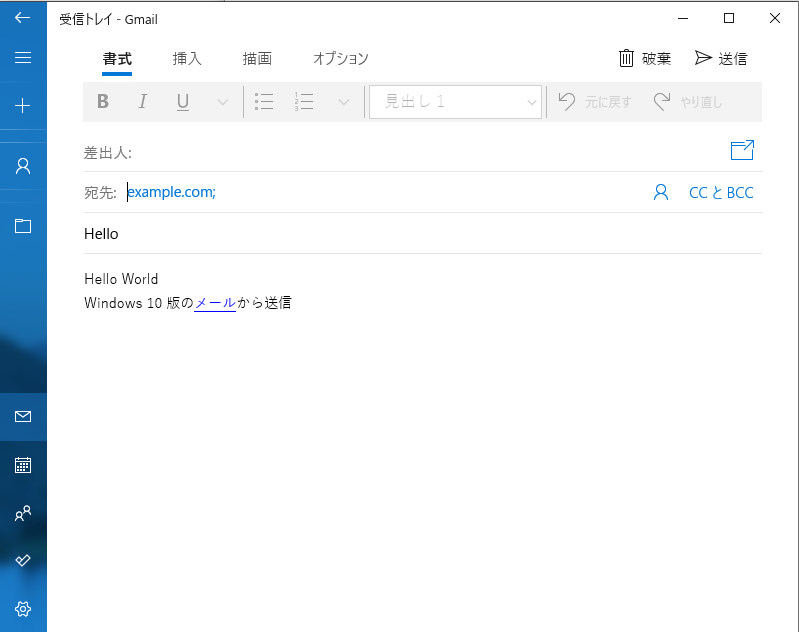Screen dimensions: 799x632
Task: Expand the paragraph formatting dropdown chevron
Action: pyautogui.click(x=344, y=102)
